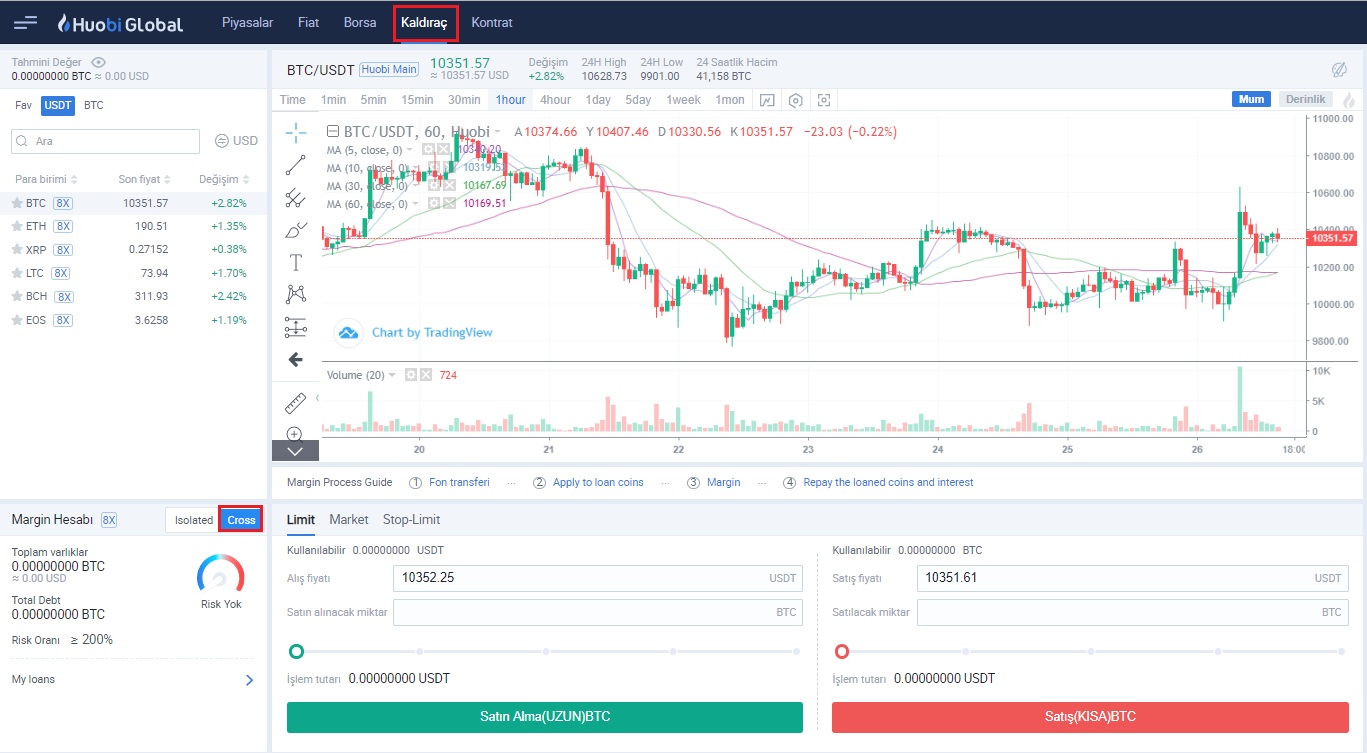Expand Volume (20) dropdown arrow
Screen dimensions: 1367x753
pos(392,375)
